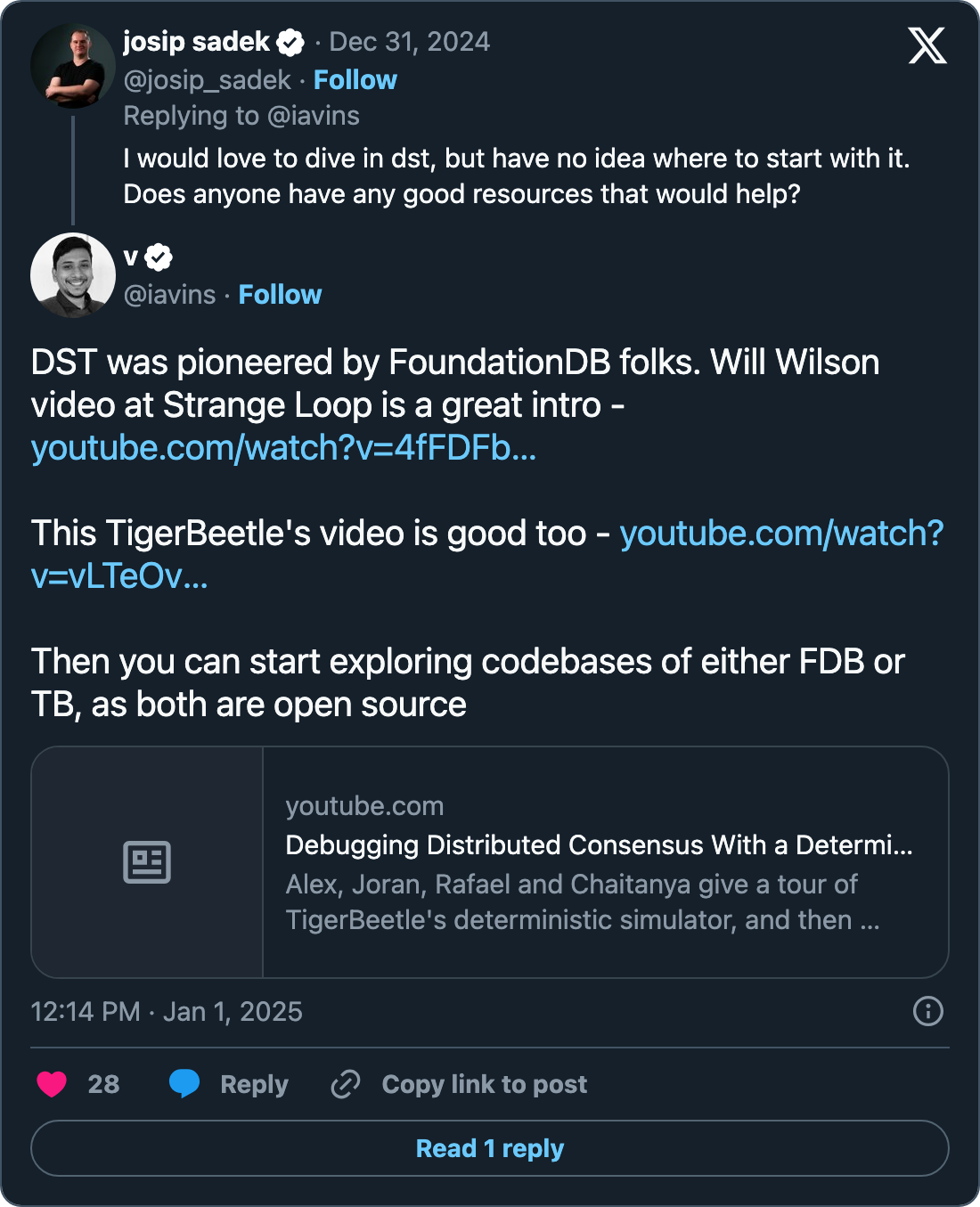
Task: Click the Copy link to post text
Action: [484, 1084]
